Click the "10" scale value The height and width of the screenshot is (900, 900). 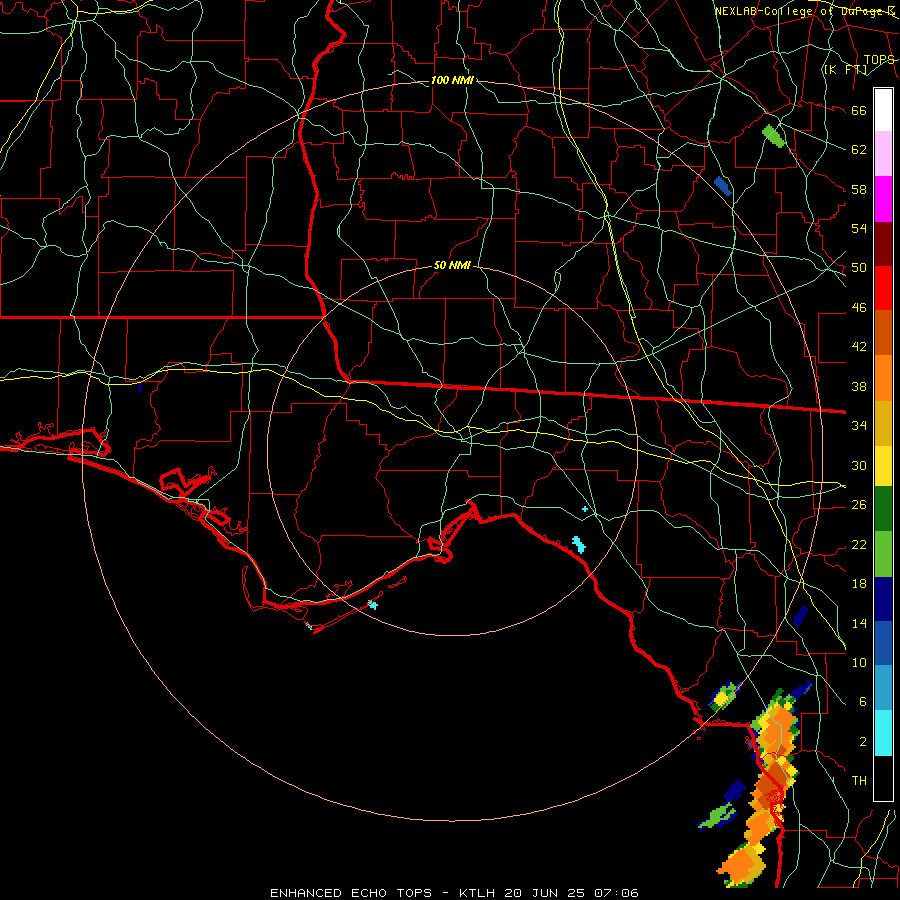pos(859,663)
